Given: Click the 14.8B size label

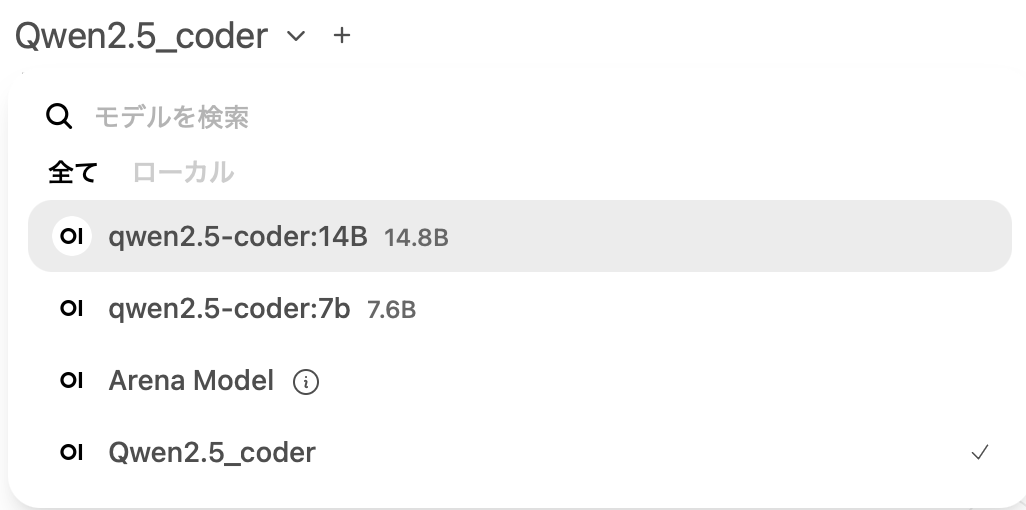Looking at the screenshot, I should (x=416, y=238).
